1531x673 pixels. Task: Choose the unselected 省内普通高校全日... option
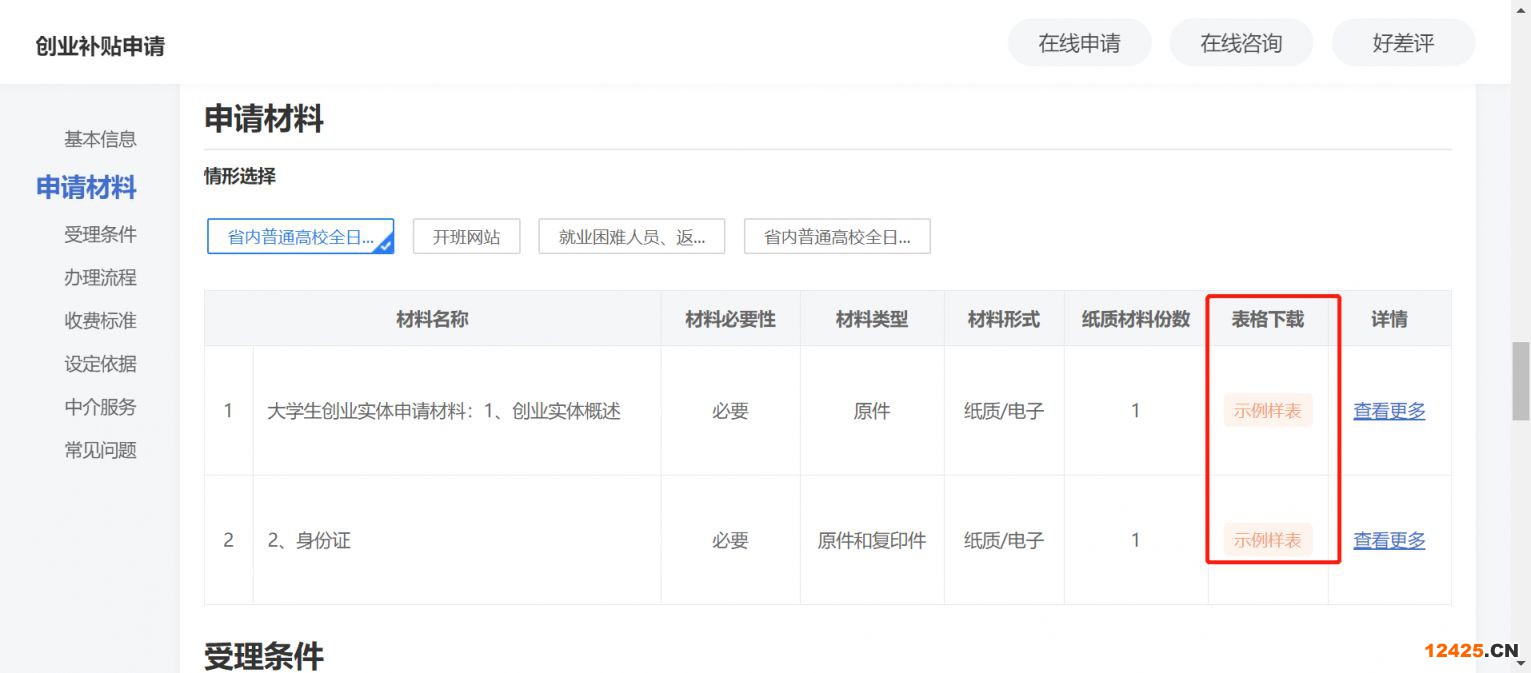[x=837, y=237]
